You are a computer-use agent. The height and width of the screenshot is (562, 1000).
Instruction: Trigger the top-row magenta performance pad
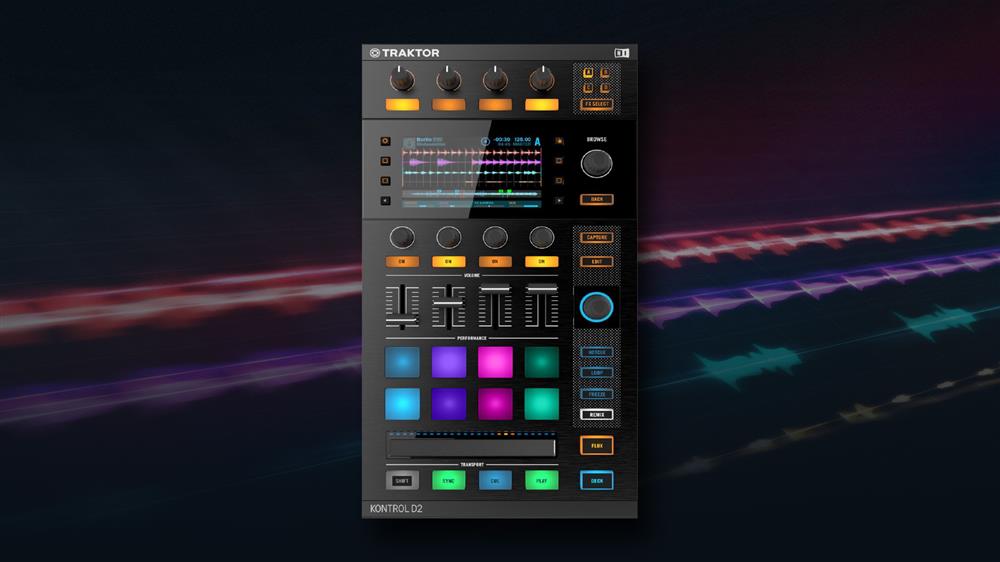[495, 362]
